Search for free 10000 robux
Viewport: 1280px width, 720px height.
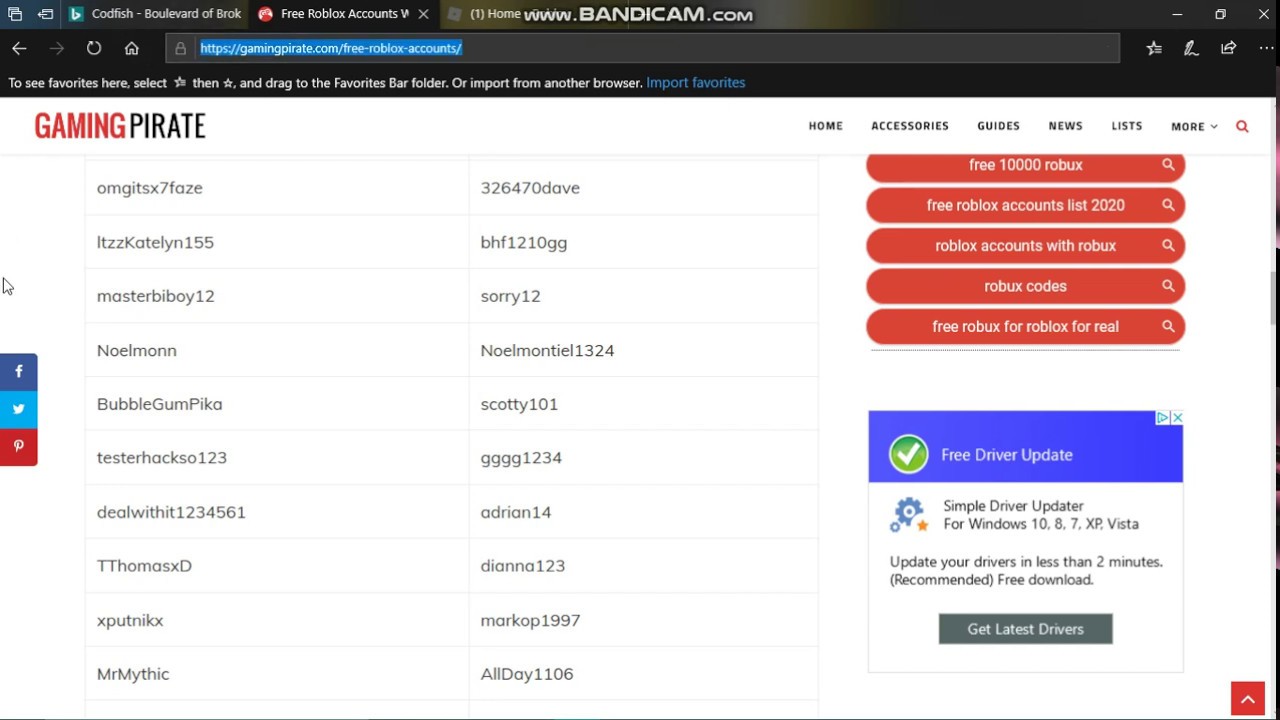click(x=1025, y=165)
